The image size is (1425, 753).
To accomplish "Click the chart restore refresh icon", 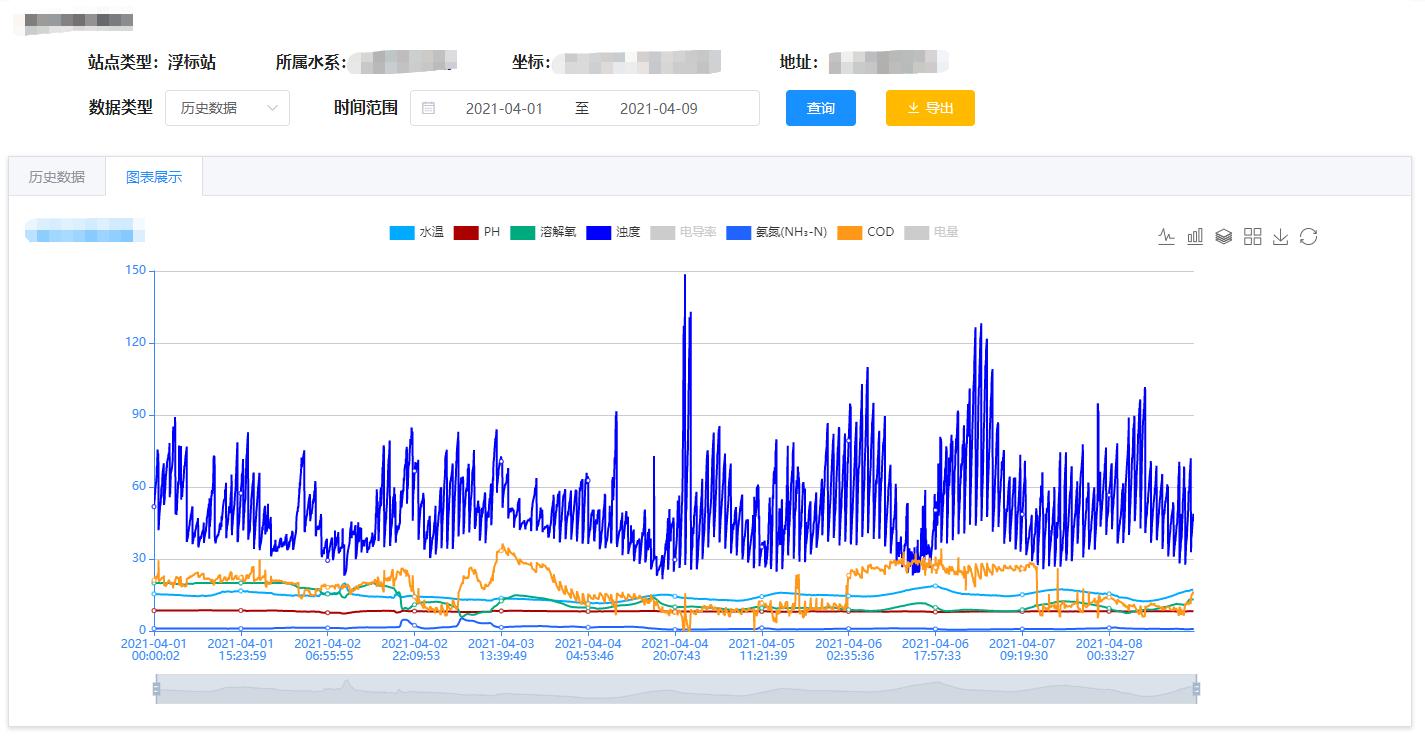I will coord(1308,237).
